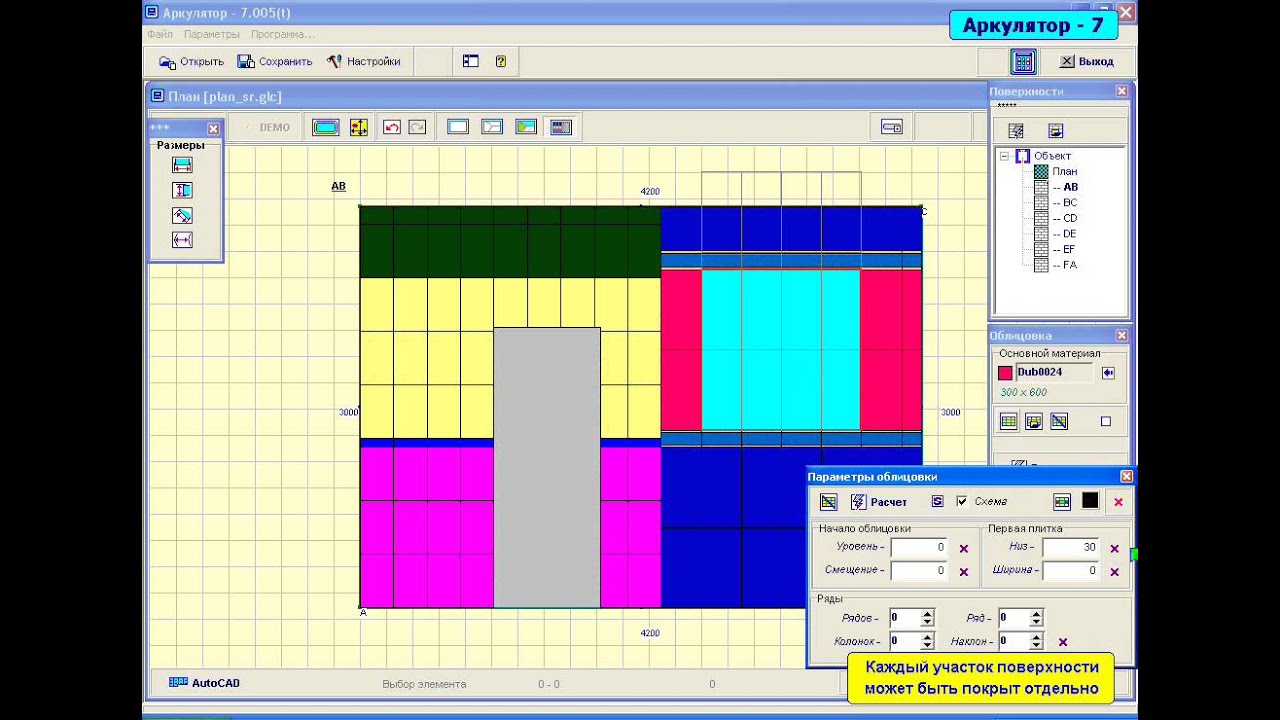
Task: Open the Параметры menu
Action: point(212,34)
